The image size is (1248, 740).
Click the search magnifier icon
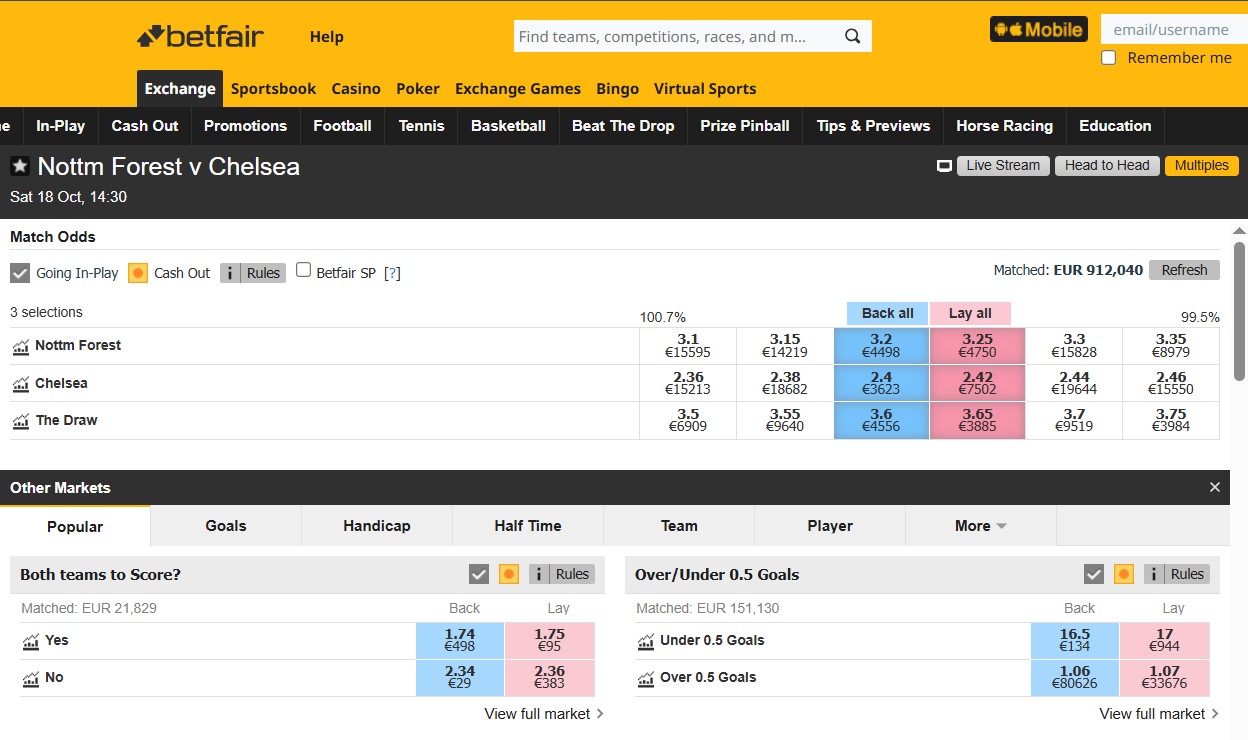(x=852, y=36)
